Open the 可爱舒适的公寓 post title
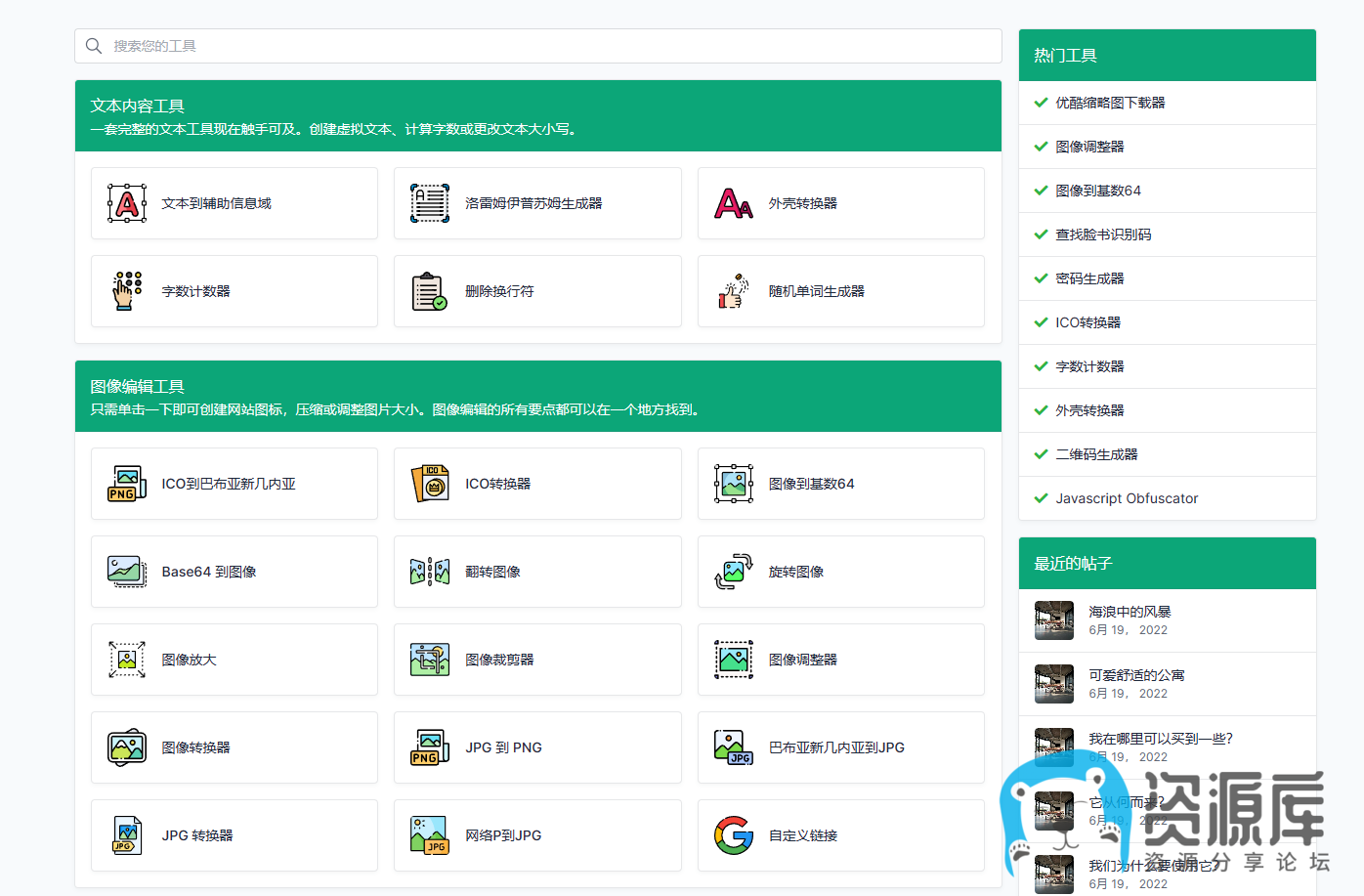Viewport: 1364px width, 896px height. tap(1136, 675)
